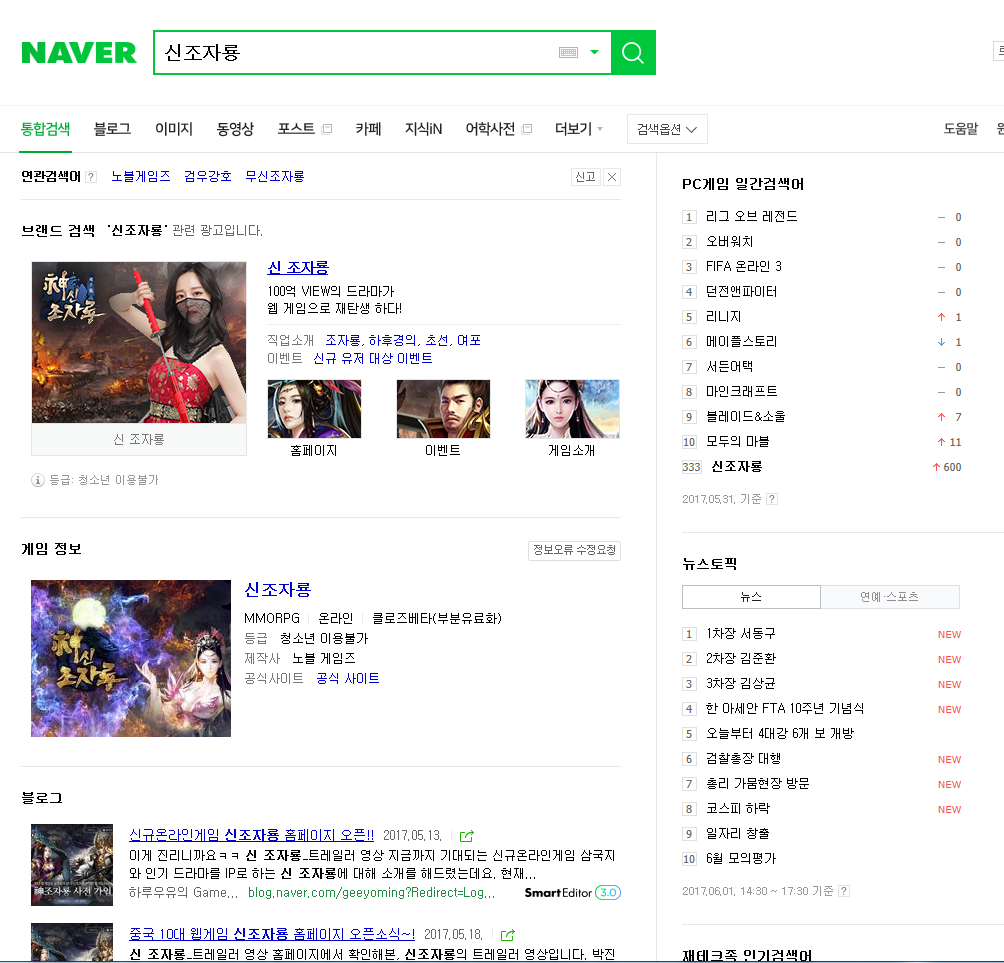Click 블레이드&소울 in PC game ranking
Screen dimensions: 1004x963
click(x=746, y=416)
